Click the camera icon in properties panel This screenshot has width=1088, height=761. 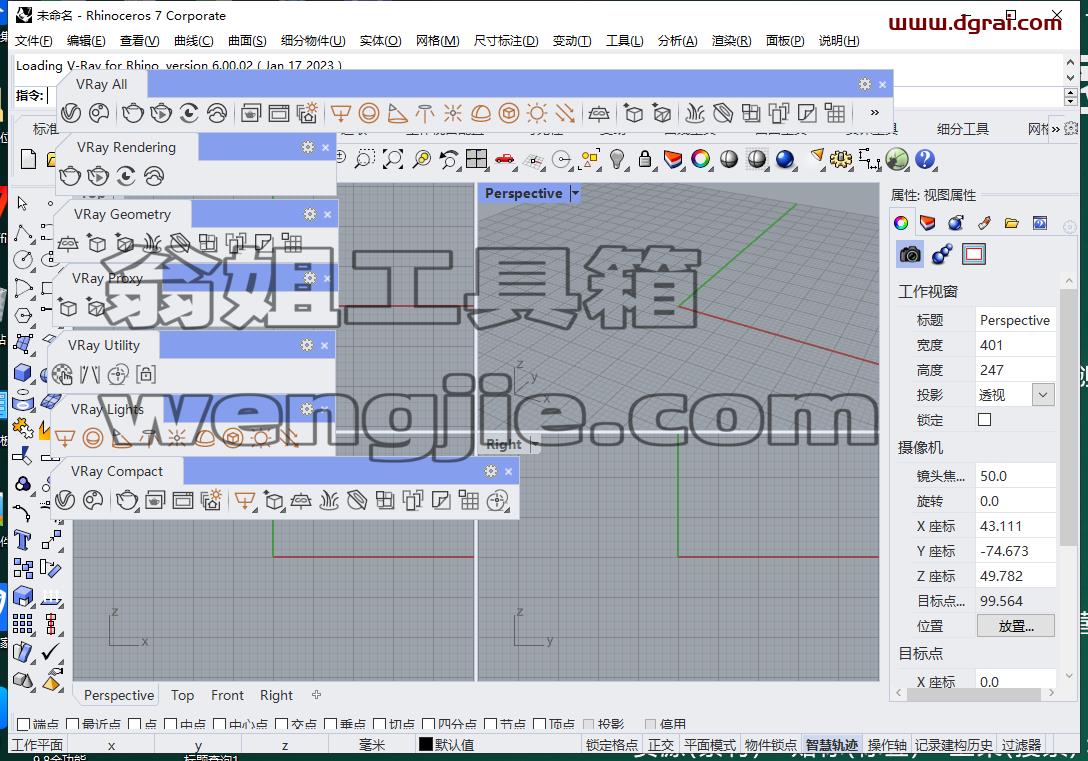click(x=910, y=255)
